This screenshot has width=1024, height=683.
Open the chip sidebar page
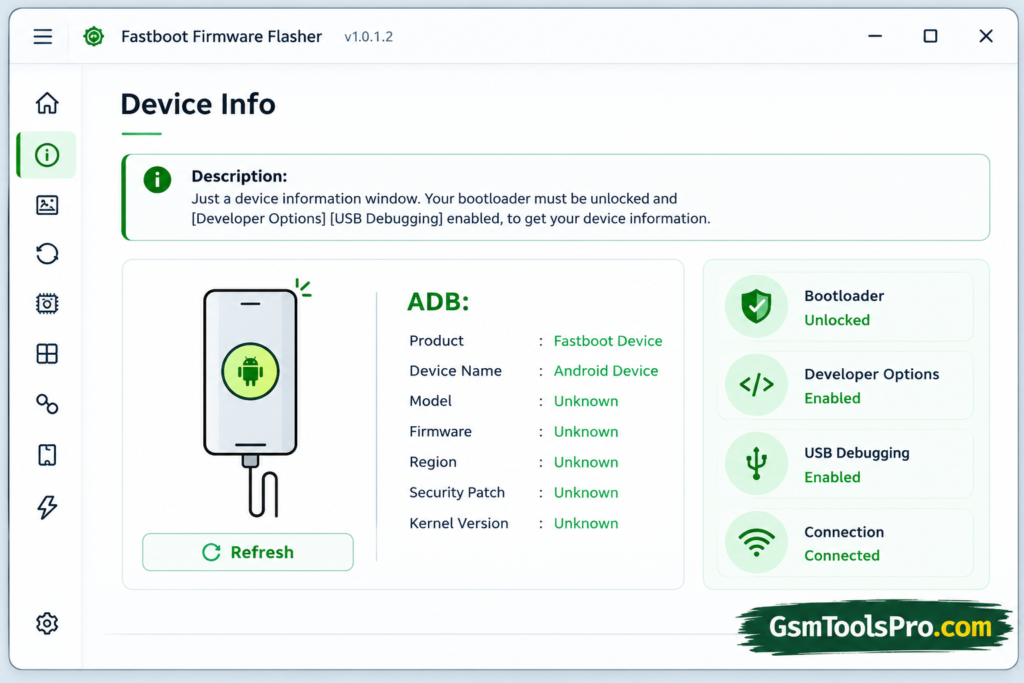tap(47, 304)
